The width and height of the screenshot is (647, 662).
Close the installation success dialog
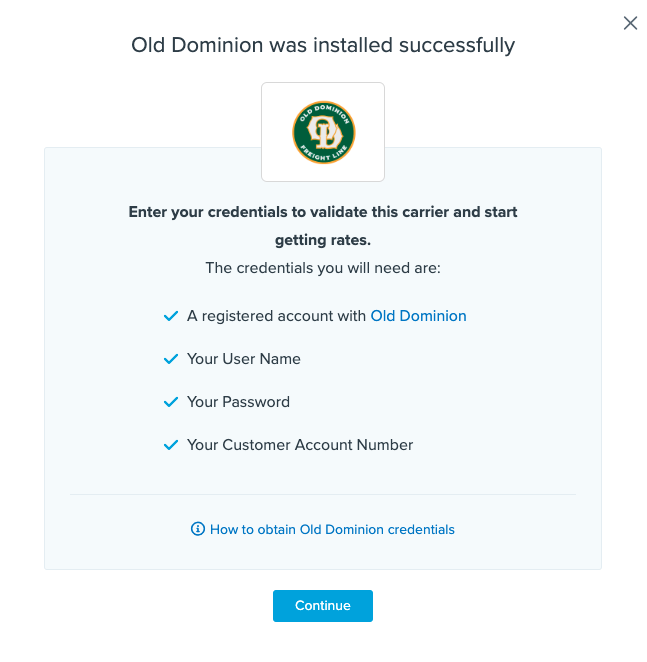[x=630, y=23]
